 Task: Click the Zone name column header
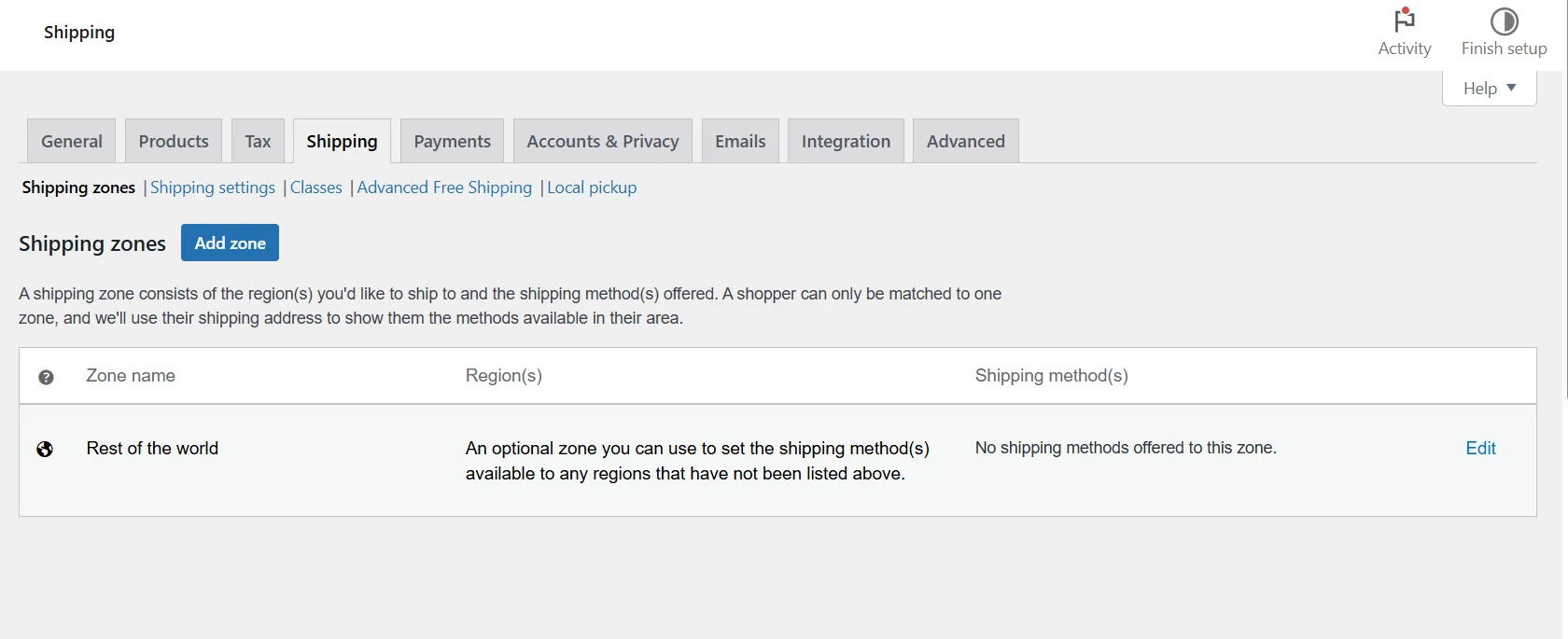coord(131,376)
